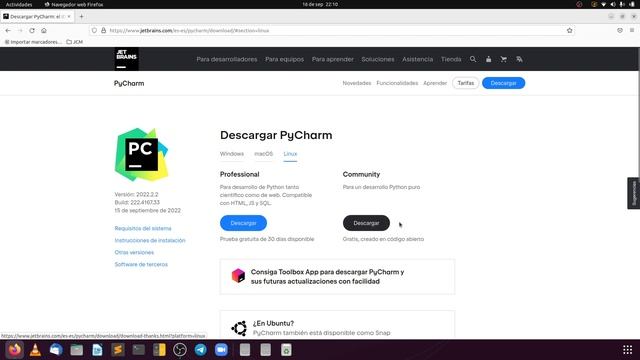The image size is (640, 360).
Task: Click the address bar URL field
Action: click(x=331, y=31)
